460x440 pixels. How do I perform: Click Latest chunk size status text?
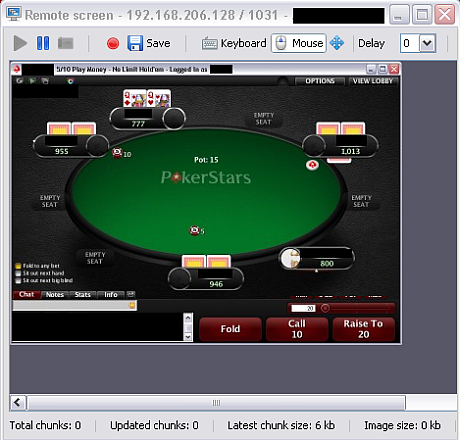pyautogui.click(x=281, y=425)
